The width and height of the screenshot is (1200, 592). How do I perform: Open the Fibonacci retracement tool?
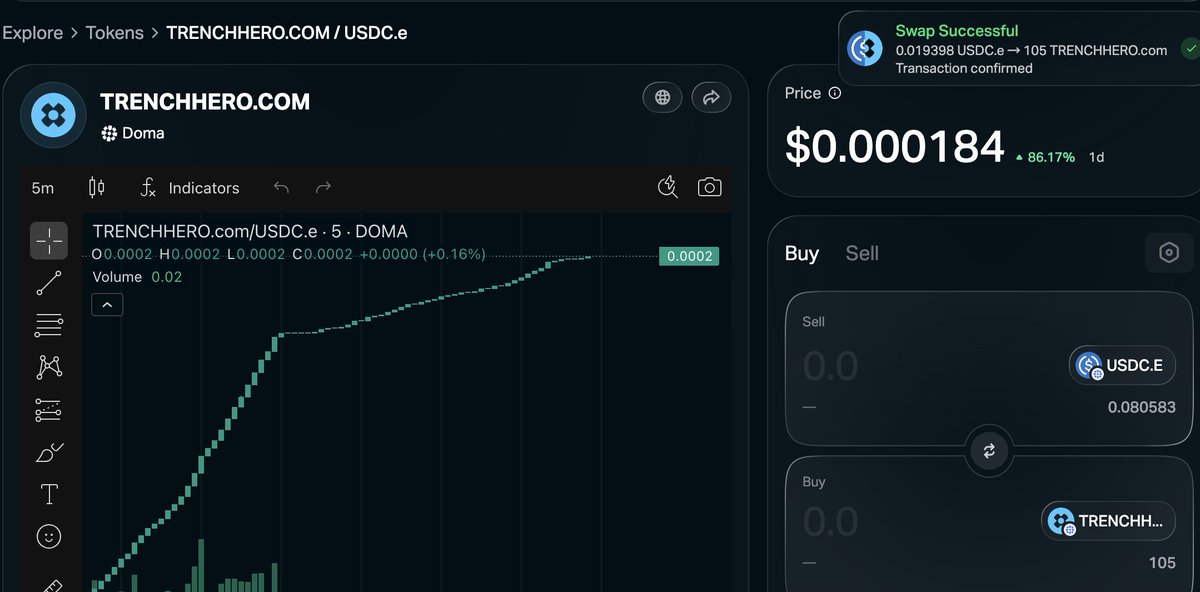[49, 324]
